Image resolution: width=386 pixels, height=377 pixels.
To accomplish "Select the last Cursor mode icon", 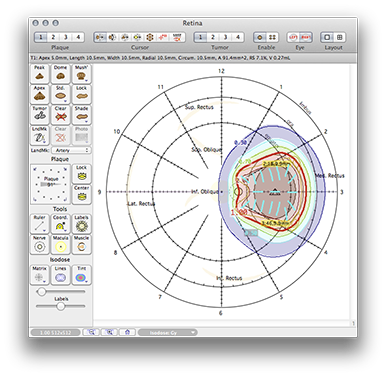I will click(x=177, y=37).
